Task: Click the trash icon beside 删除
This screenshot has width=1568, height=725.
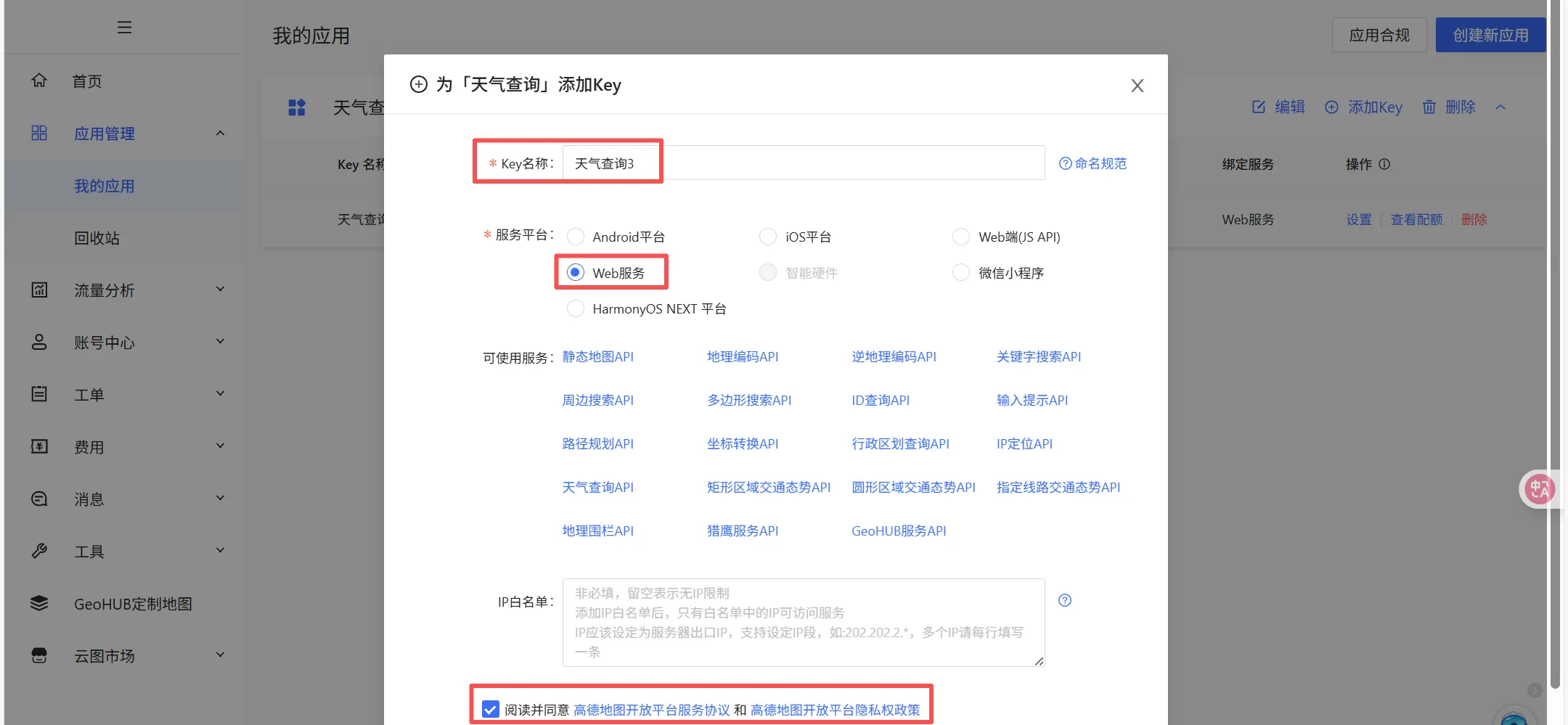Action: 1429,107
